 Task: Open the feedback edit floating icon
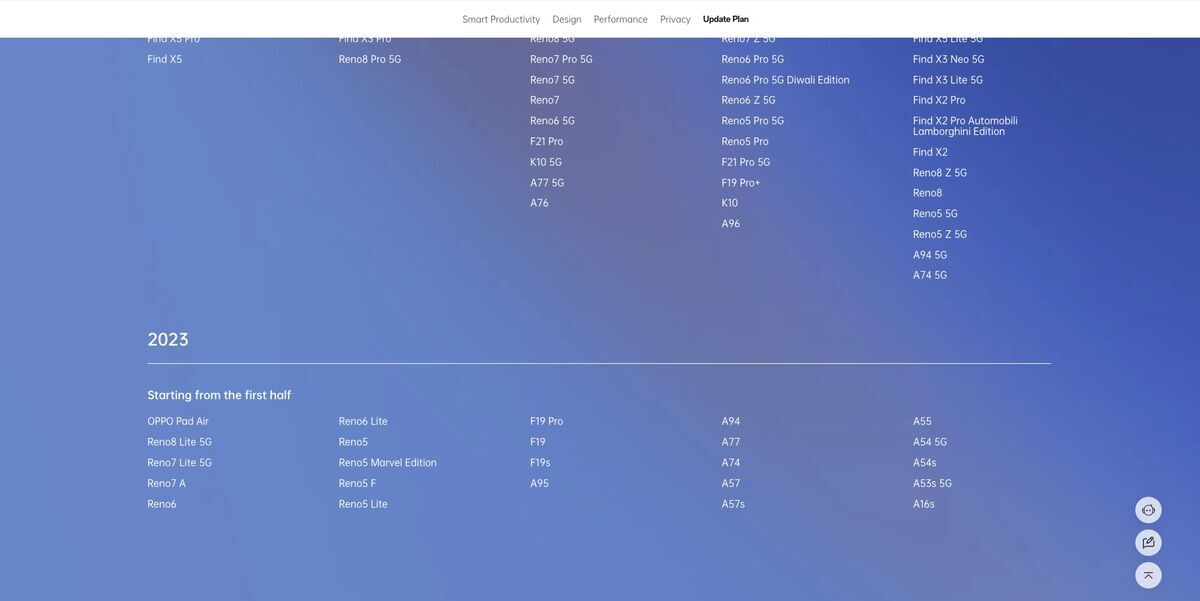1148,543
